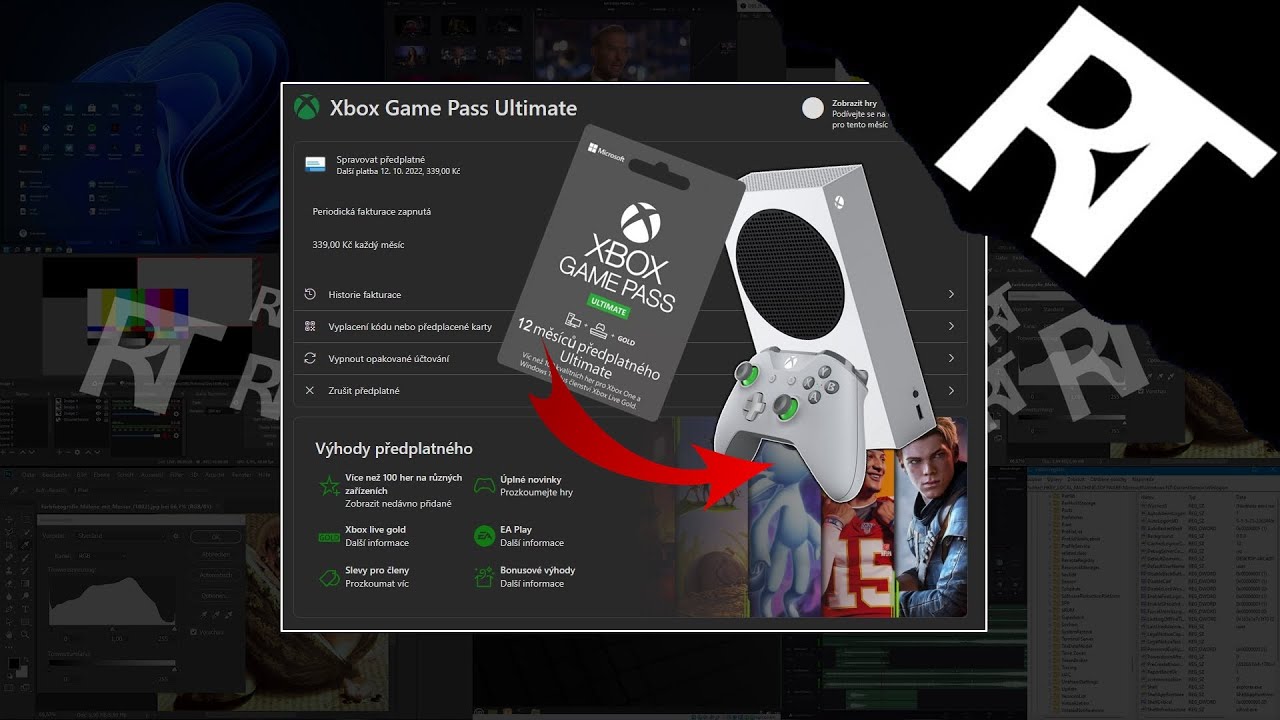This screenshot has height=720, width=1280.
Task: Open the Filter menu in Photoshop
Action: pos(177,475)
